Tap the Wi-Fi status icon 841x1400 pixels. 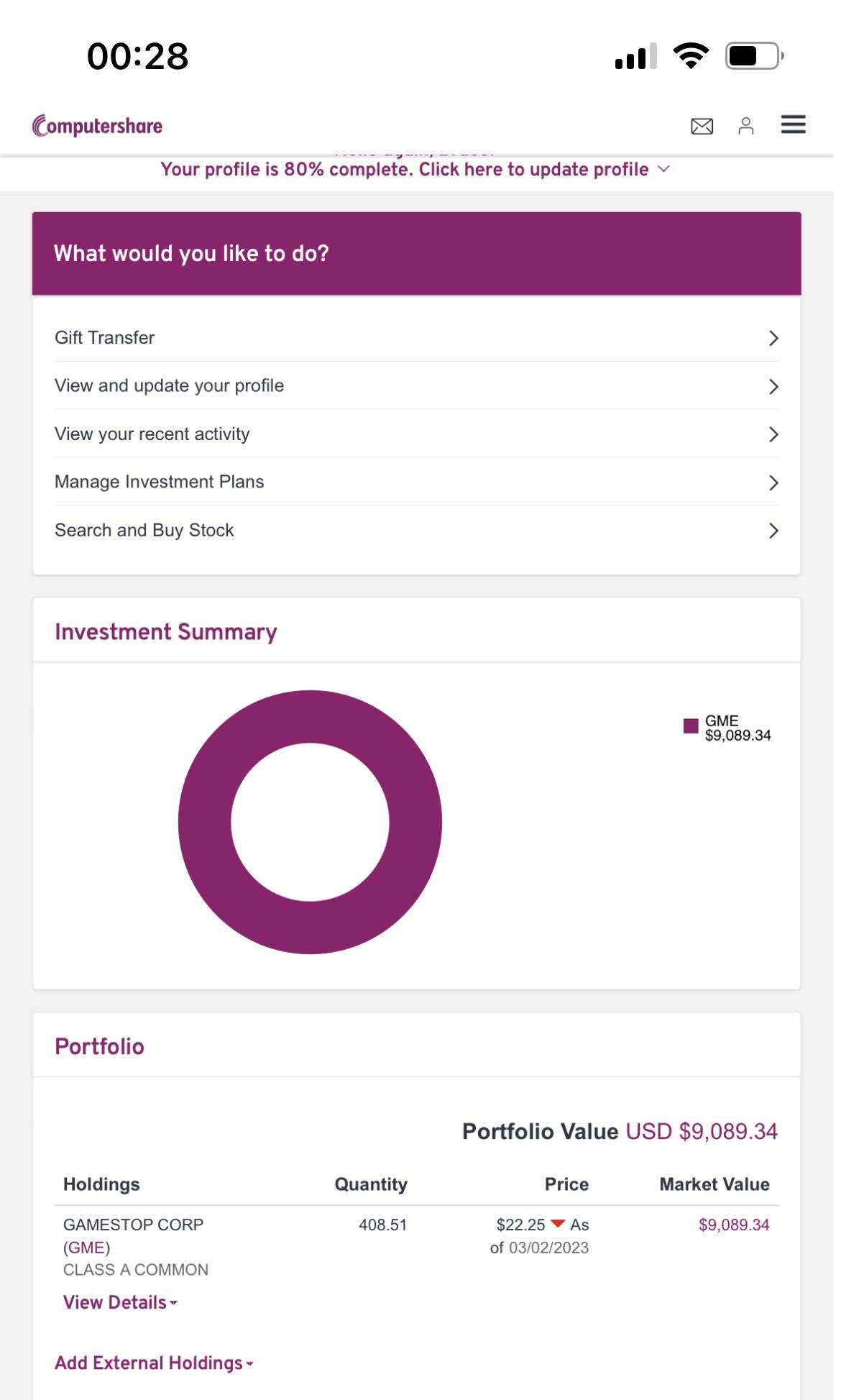691,55
